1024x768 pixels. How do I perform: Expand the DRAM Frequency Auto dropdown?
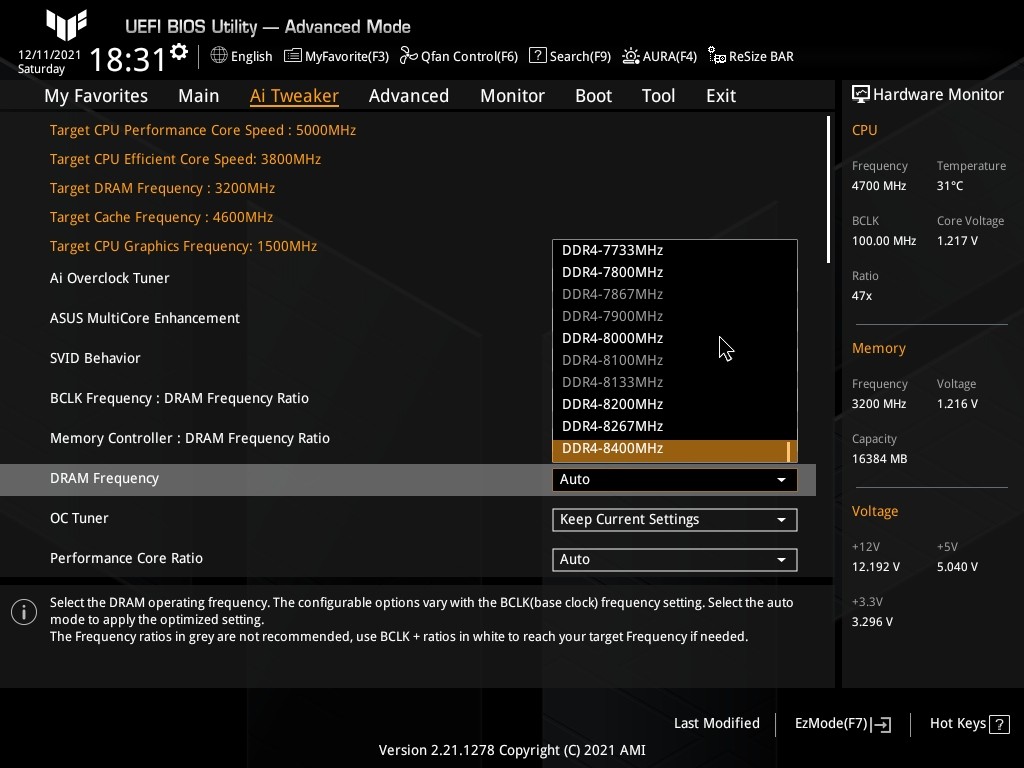674,479
